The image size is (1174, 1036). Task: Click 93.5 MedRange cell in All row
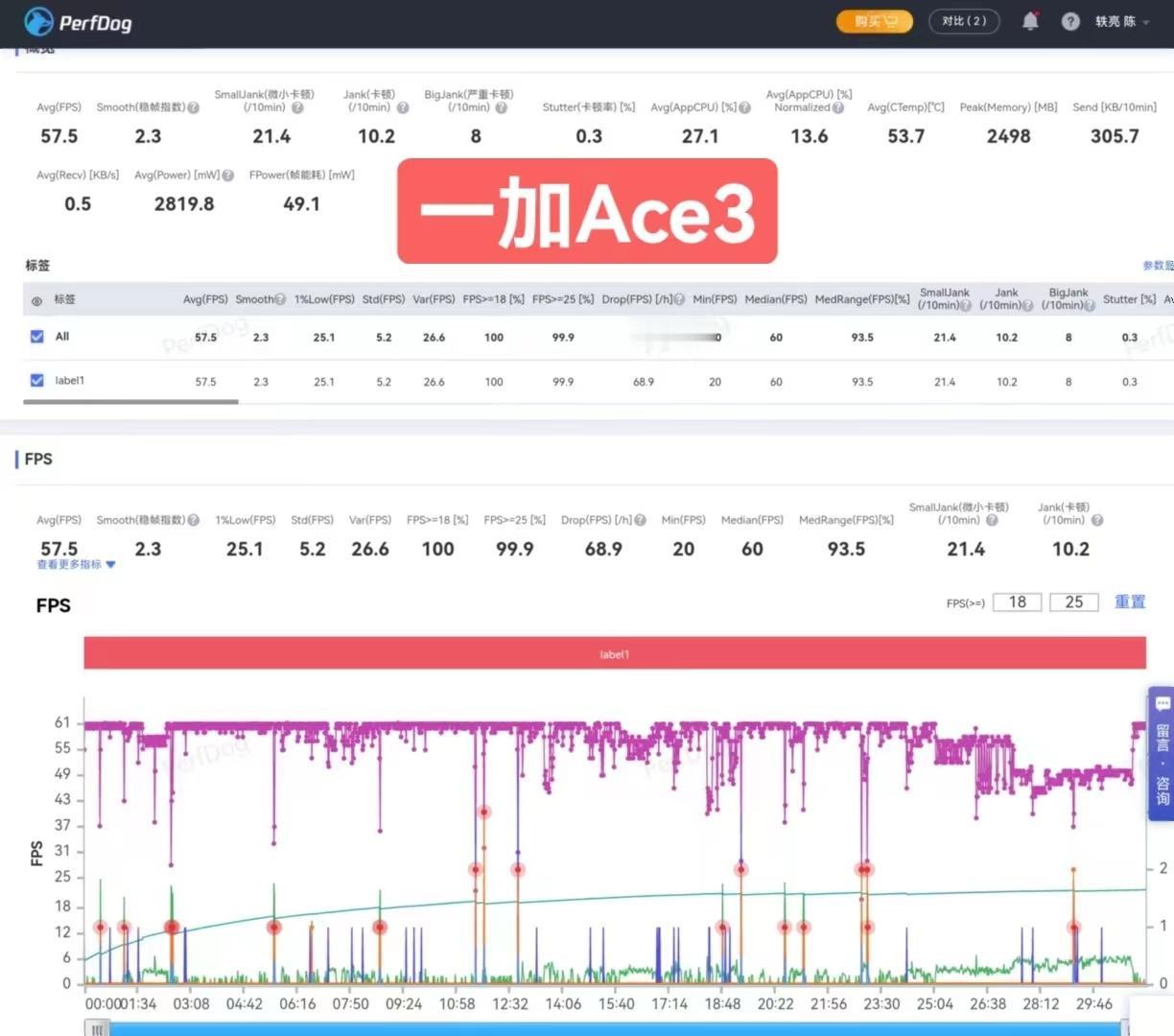(x=862, y=338)
